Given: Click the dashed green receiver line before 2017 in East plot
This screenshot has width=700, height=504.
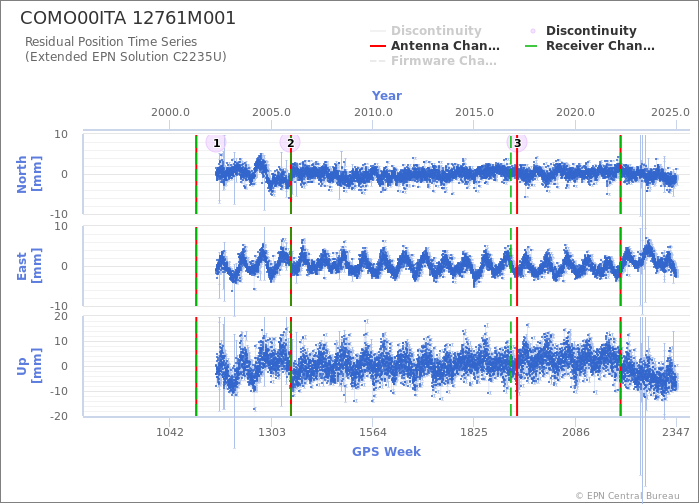Looking at the screenshot, I should 511,266.
